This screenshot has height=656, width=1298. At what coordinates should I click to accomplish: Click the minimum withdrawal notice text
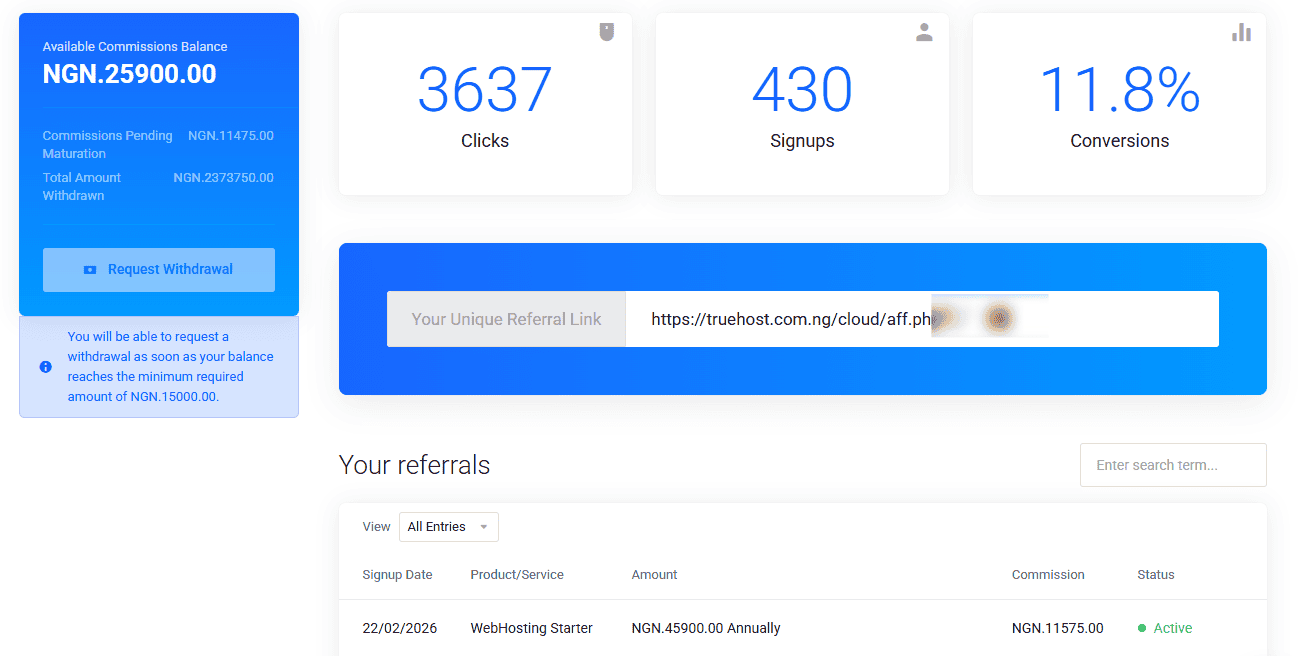pyautogui.click(x=170, y=367)
